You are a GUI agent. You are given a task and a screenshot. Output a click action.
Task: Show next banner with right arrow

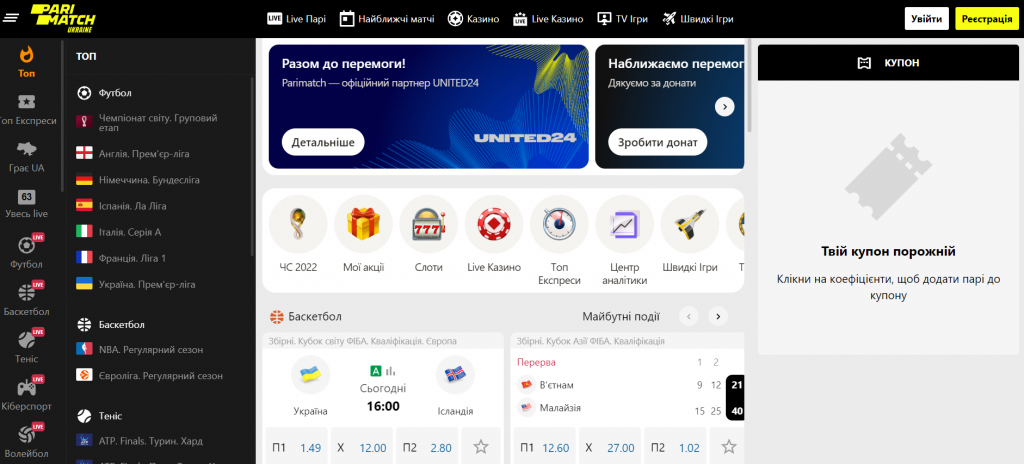click(724, 107)
